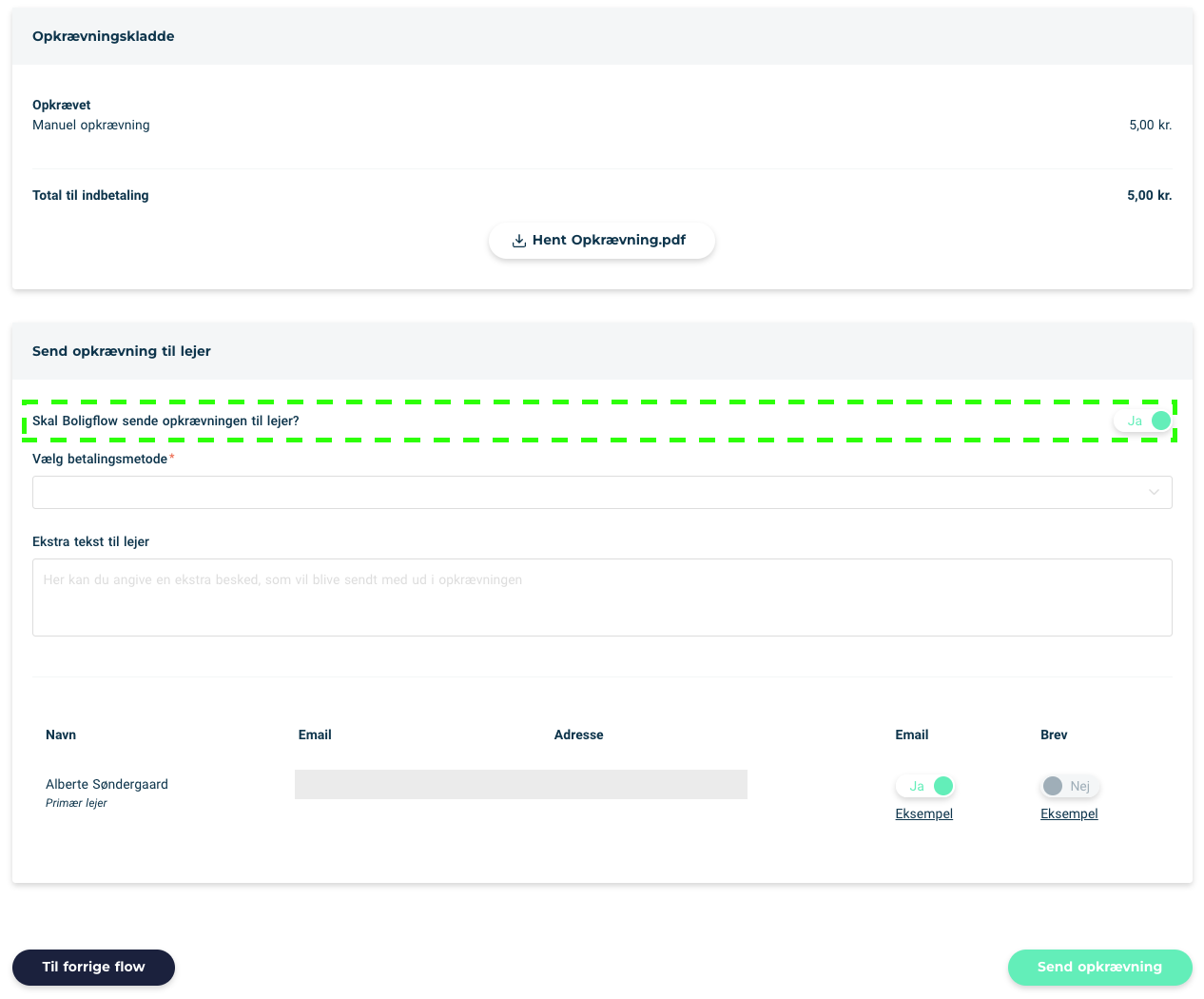Screen dimensions: 1204x999
Task: Toggle Boligflow sending opkrævning to lejer
Action: coord(1143,421)
